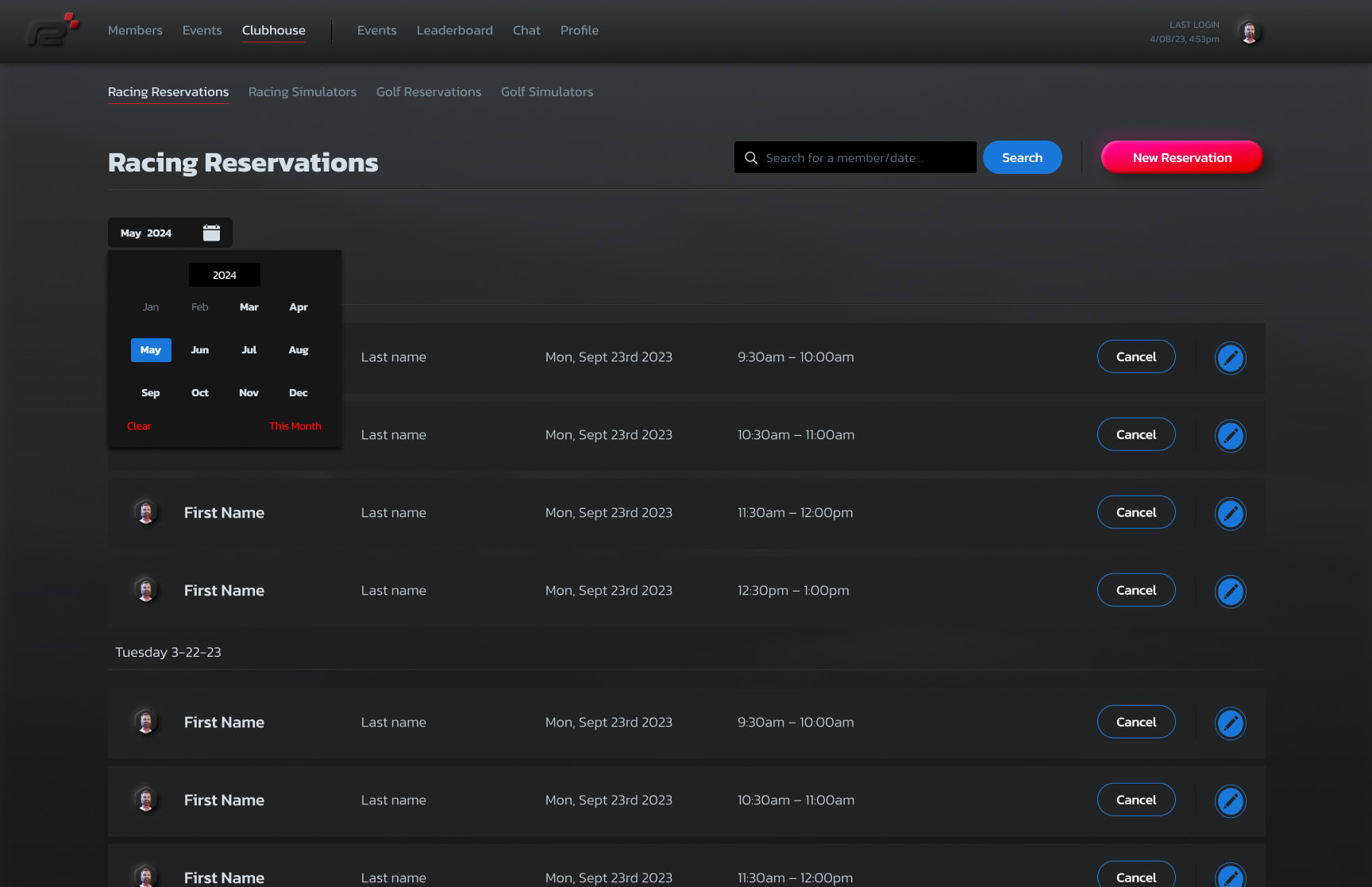Select Oct in month picker
Screen dimensions: 1372x887
[x=200, y=393]
